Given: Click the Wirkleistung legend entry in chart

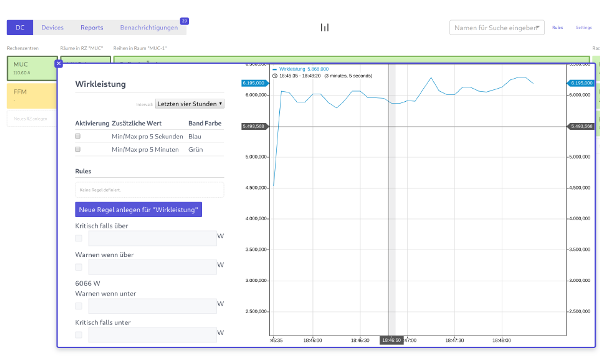Looking at the screenshot, I should click(x=301, y=69).
